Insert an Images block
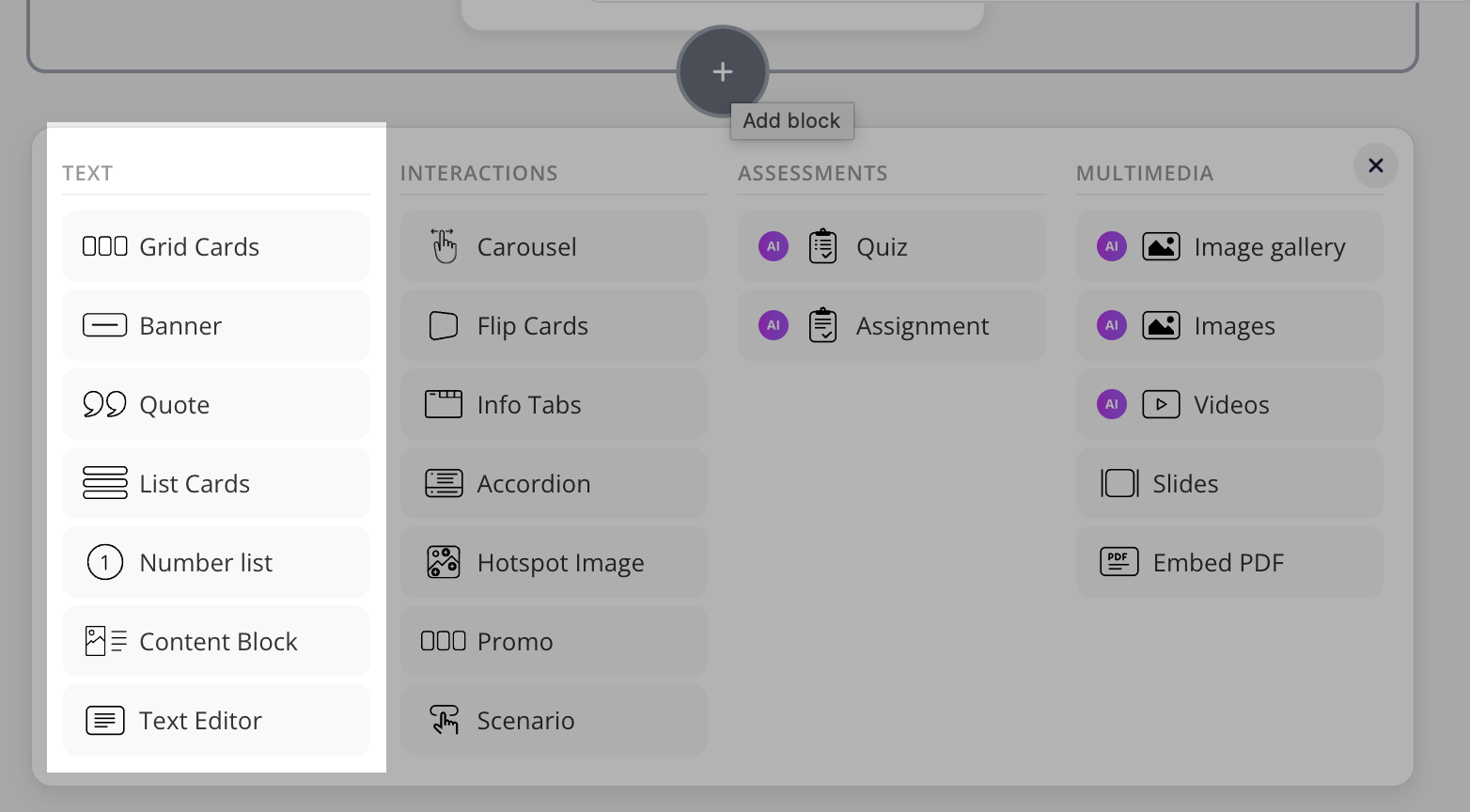This screenshot has width=1470, height=812. pyautogui.click(x=1229, y=325)
